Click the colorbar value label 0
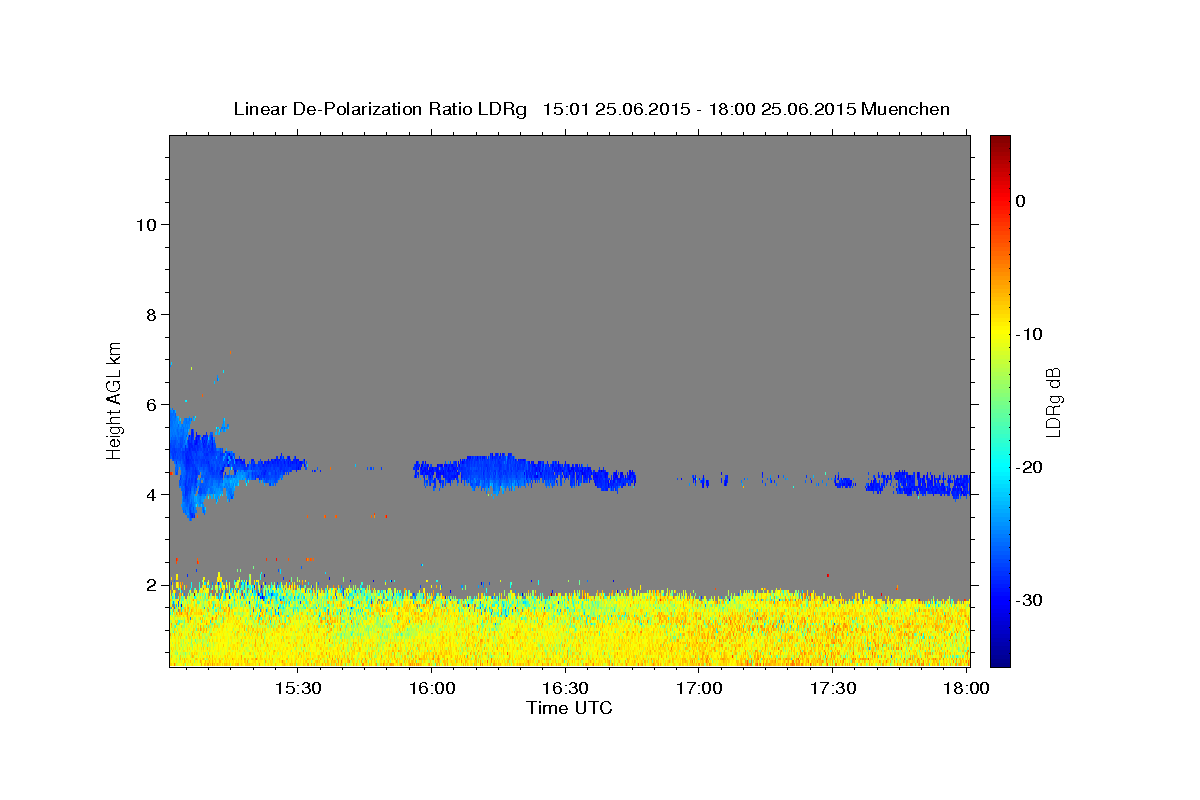 pyautogui.click(x=1021, y=201)
